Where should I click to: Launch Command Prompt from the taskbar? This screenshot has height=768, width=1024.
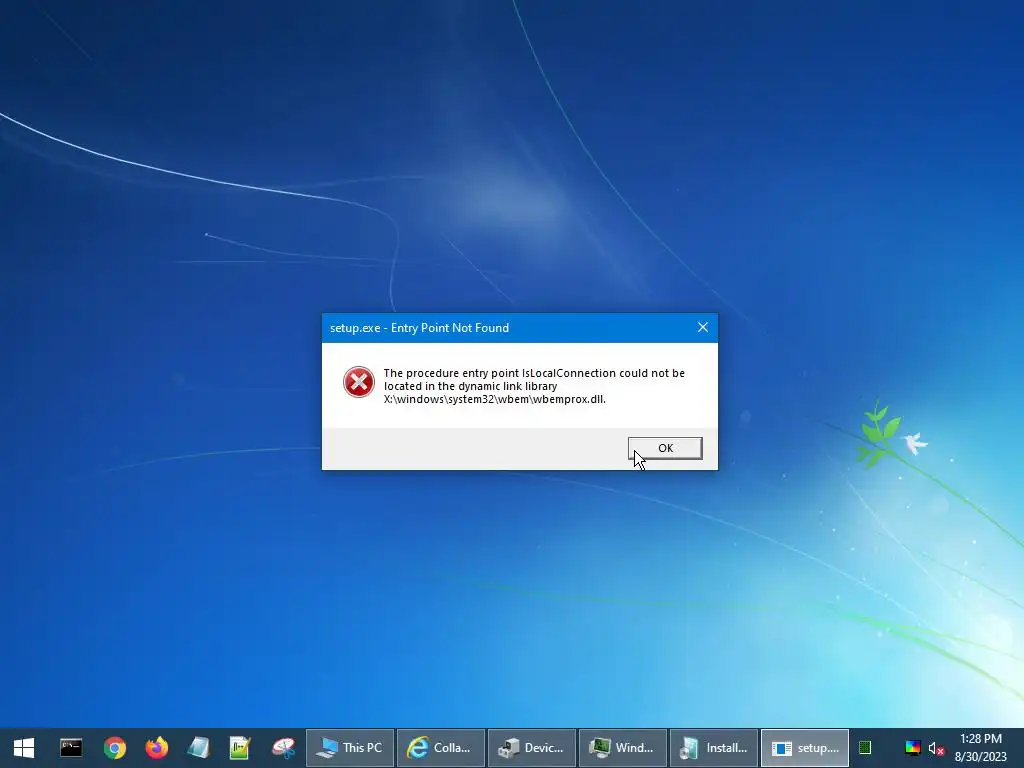coord(71,748)
